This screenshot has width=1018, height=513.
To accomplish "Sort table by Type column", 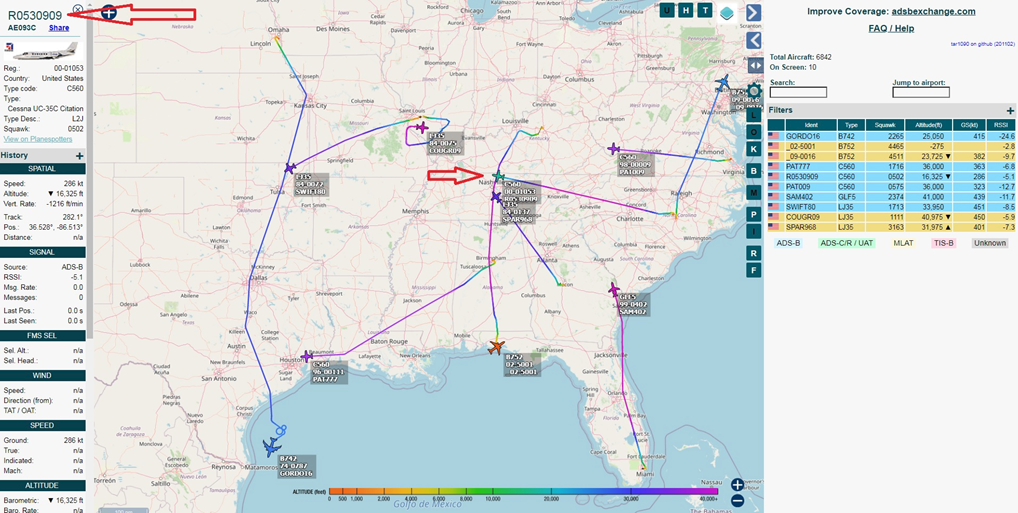I will [851, 125].
